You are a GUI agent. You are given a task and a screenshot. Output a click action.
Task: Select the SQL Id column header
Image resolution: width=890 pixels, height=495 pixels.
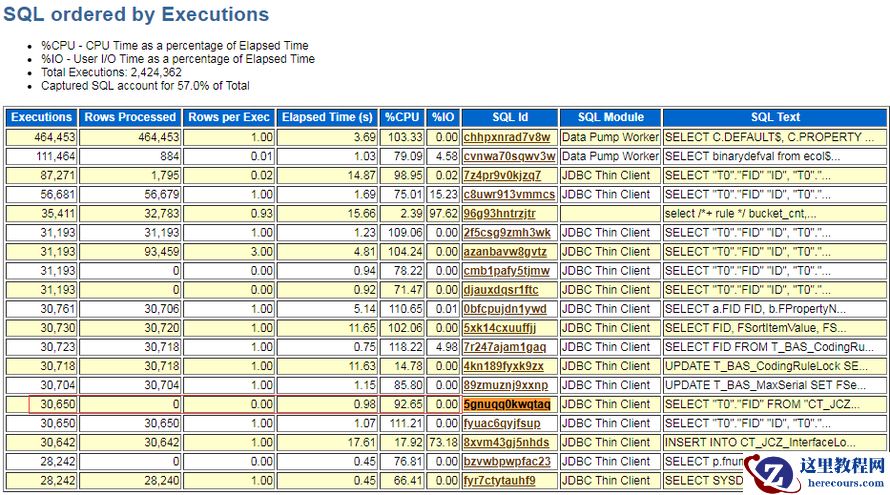tap(510, 118)
